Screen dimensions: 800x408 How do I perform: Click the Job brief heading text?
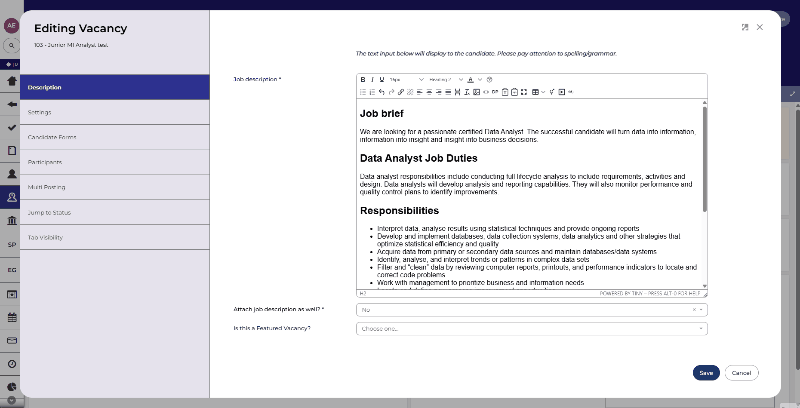(382, 113)
